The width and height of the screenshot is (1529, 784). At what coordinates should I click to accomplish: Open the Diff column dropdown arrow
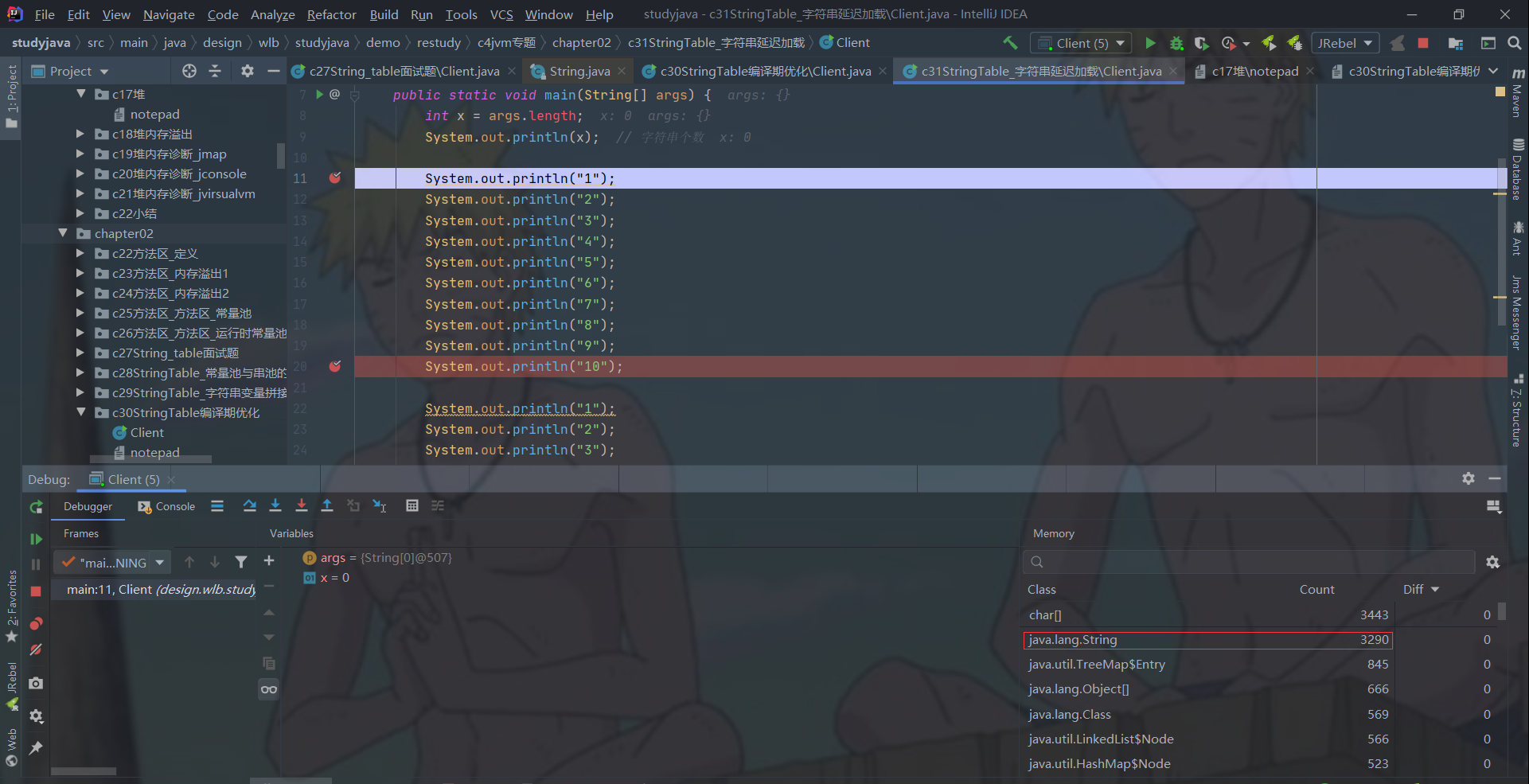pyautogui.click(x=1435, y=590)
